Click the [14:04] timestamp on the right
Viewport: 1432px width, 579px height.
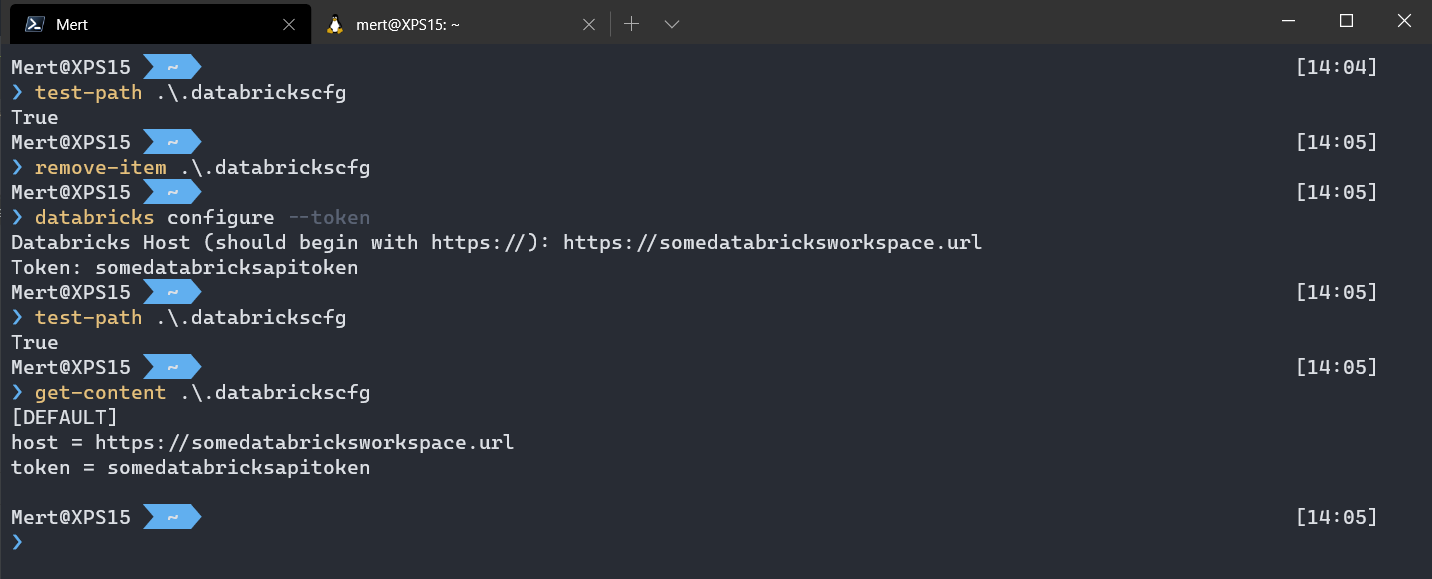(x=1336, y=66)
